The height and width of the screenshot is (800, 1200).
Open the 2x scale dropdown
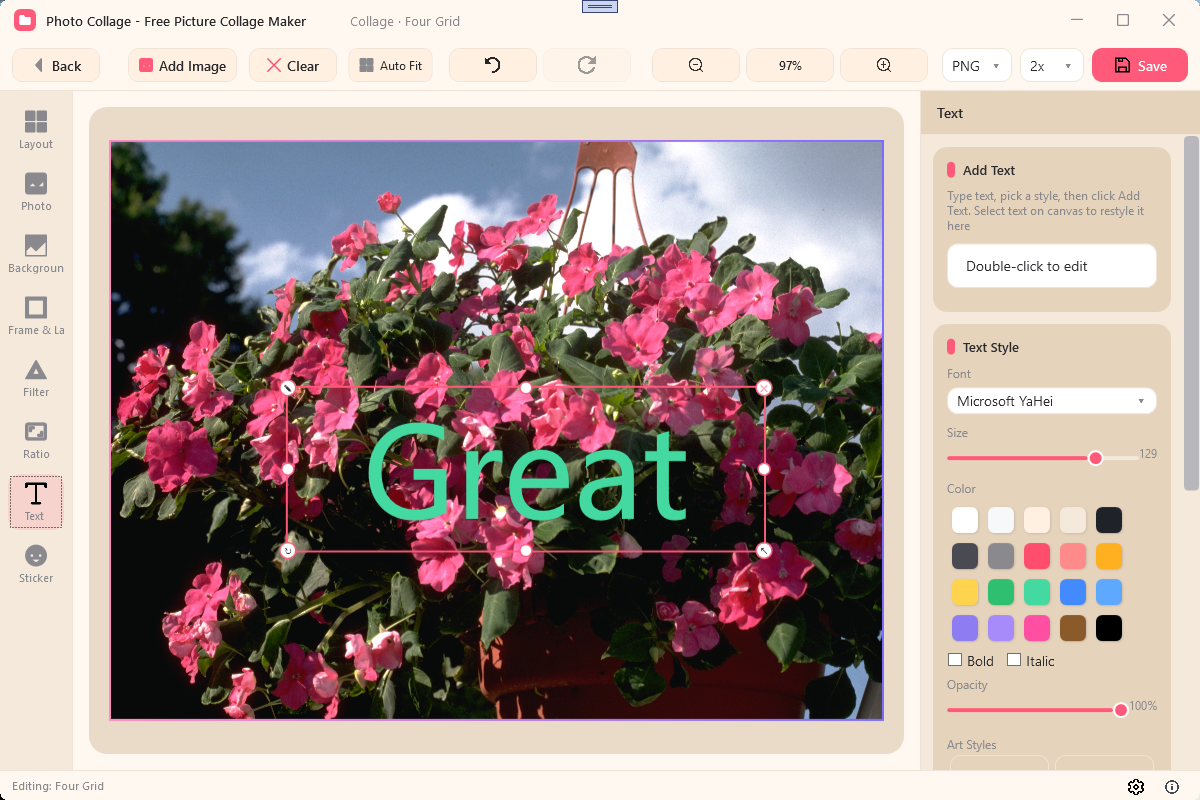click(x=1052, y=65)
